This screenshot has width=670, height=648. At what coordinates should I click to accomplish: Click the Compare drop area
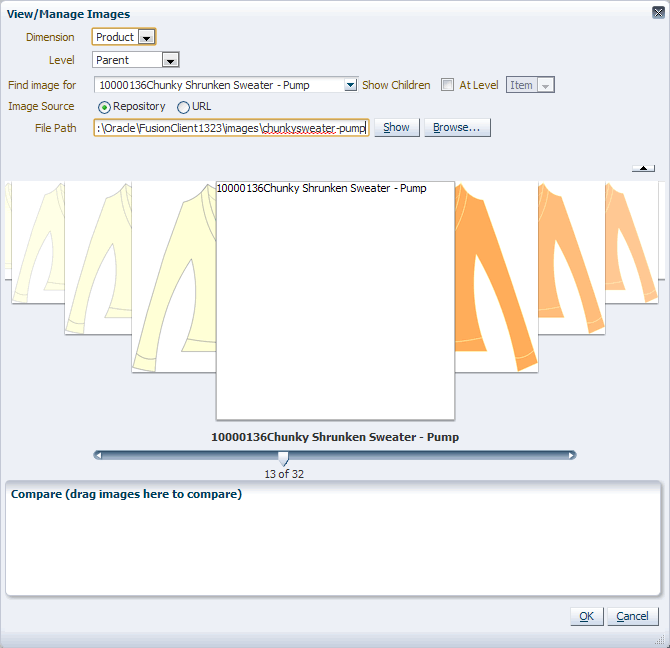coord(333,538)
